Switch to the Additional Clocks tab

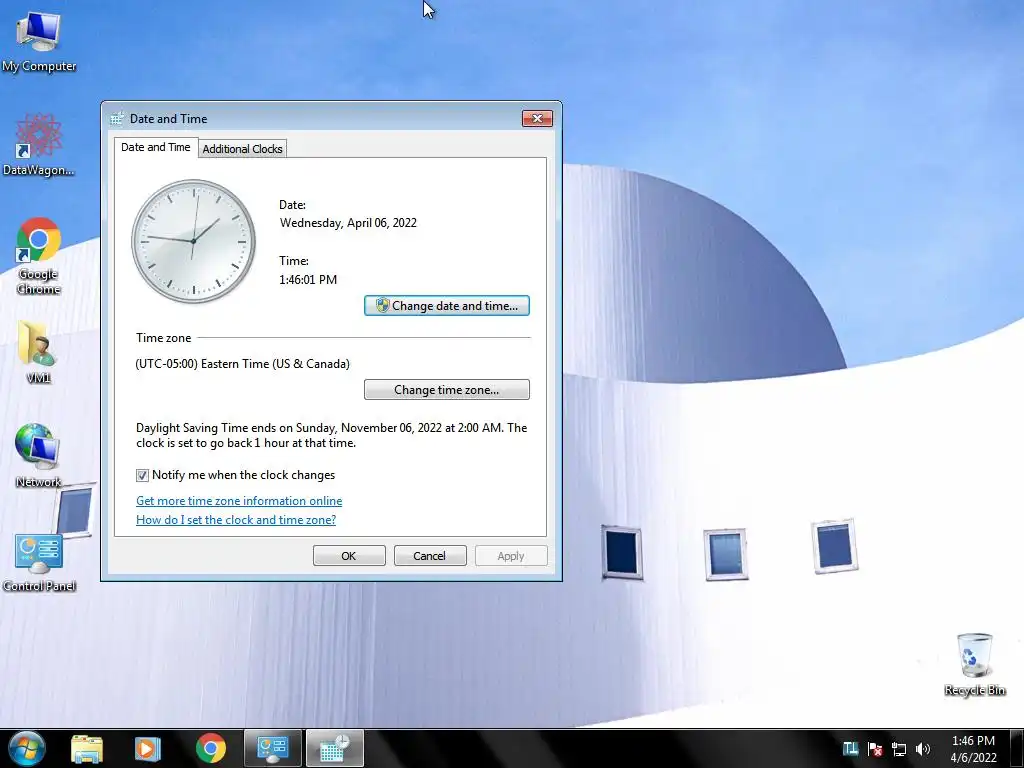(x=242, y=149)
